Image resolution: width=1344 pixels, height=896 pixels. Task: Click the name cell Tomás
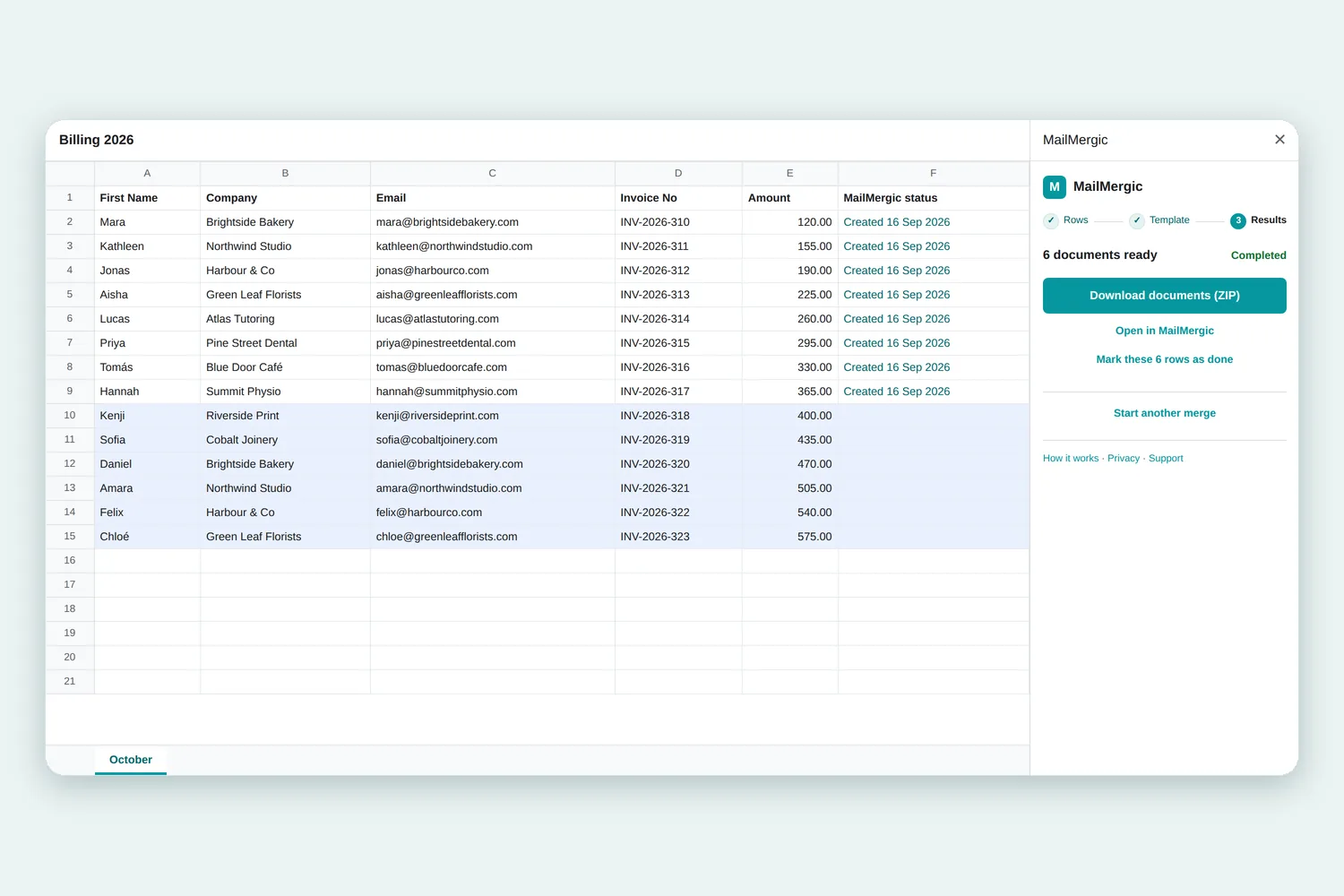pos(147,367)
